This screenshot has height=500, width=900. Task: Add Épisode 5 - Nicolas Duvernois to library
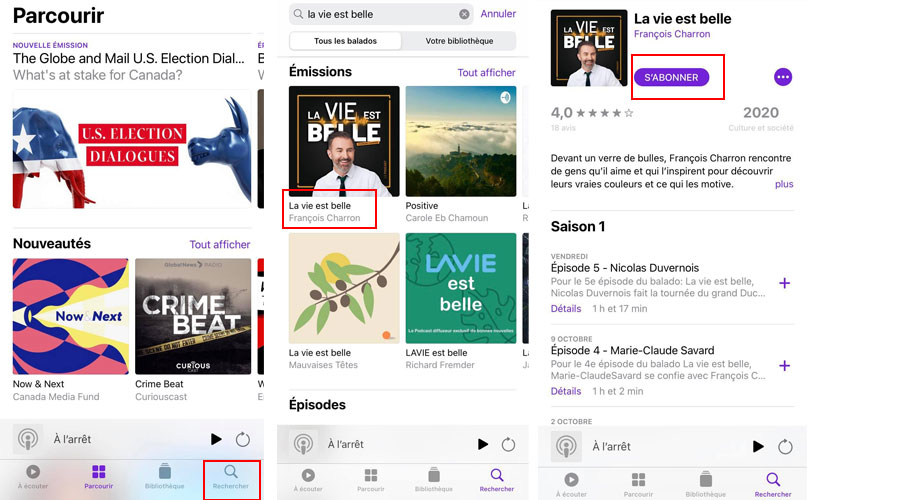(785, 283)
